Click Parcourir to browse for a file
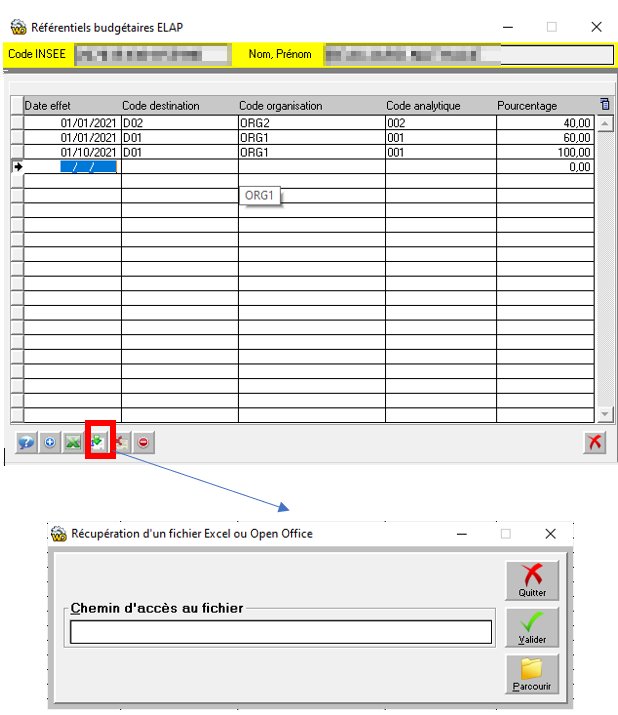Screen dimensions: 618x715 (x=532, y=674)
